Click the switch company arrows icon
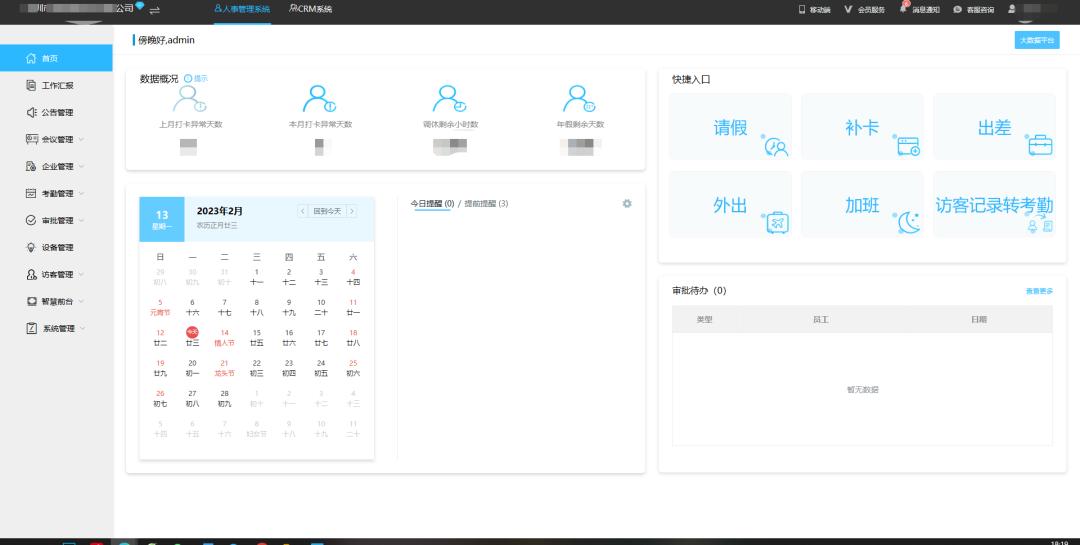The height and width of the screenshot is (545, 1080). [155, 9]
